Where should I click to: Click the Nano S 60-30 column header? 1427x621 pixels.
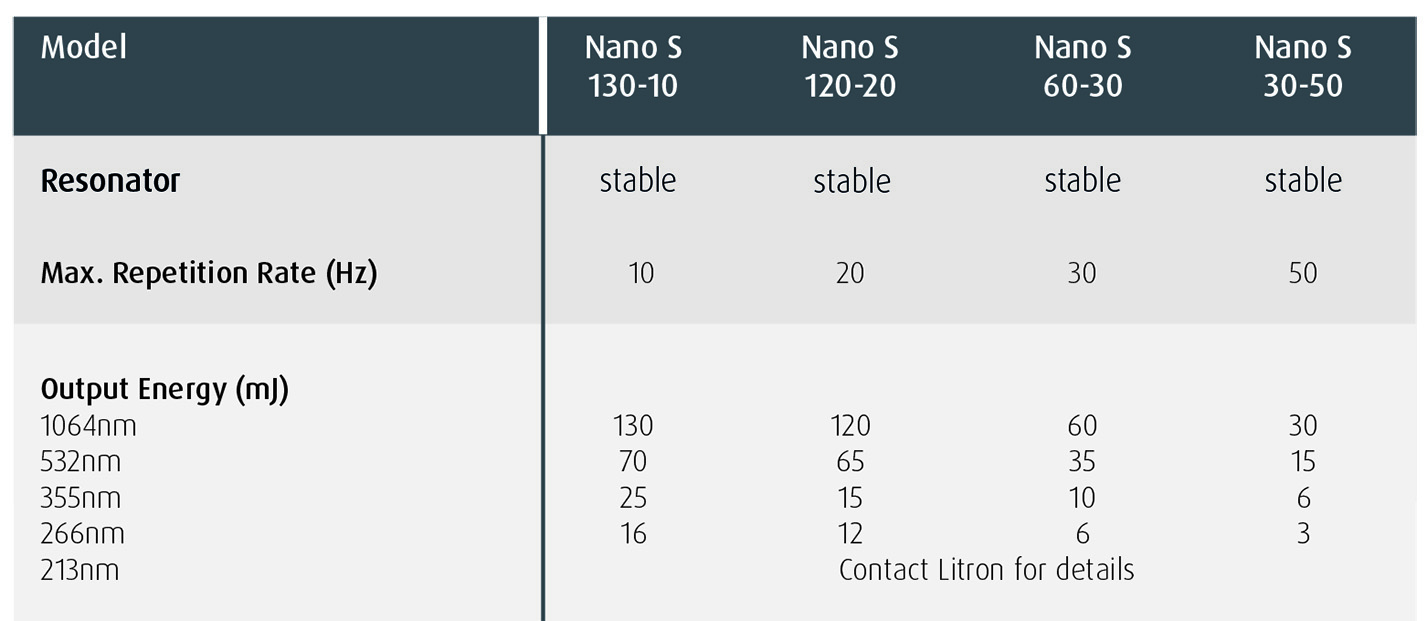[1082, 67]
